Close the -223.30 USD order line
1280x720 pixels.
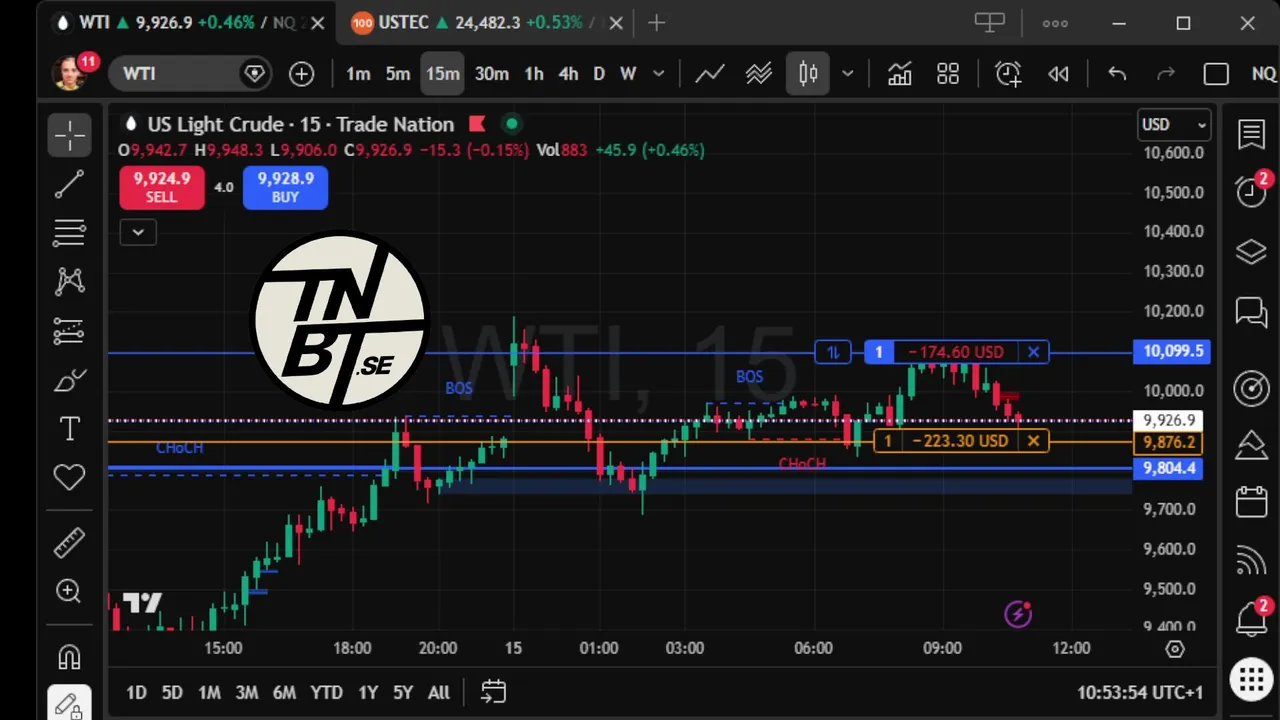1033,441
